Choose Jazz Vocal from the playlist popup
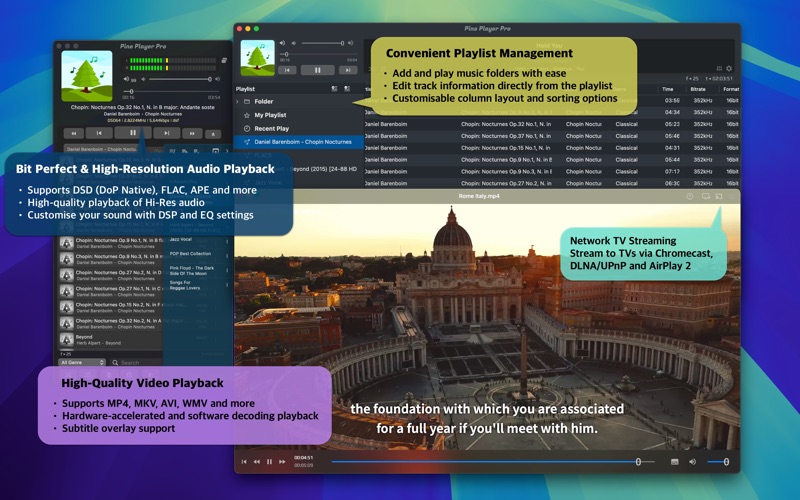This screenshot has width=800, height=500. pos(181,239)
